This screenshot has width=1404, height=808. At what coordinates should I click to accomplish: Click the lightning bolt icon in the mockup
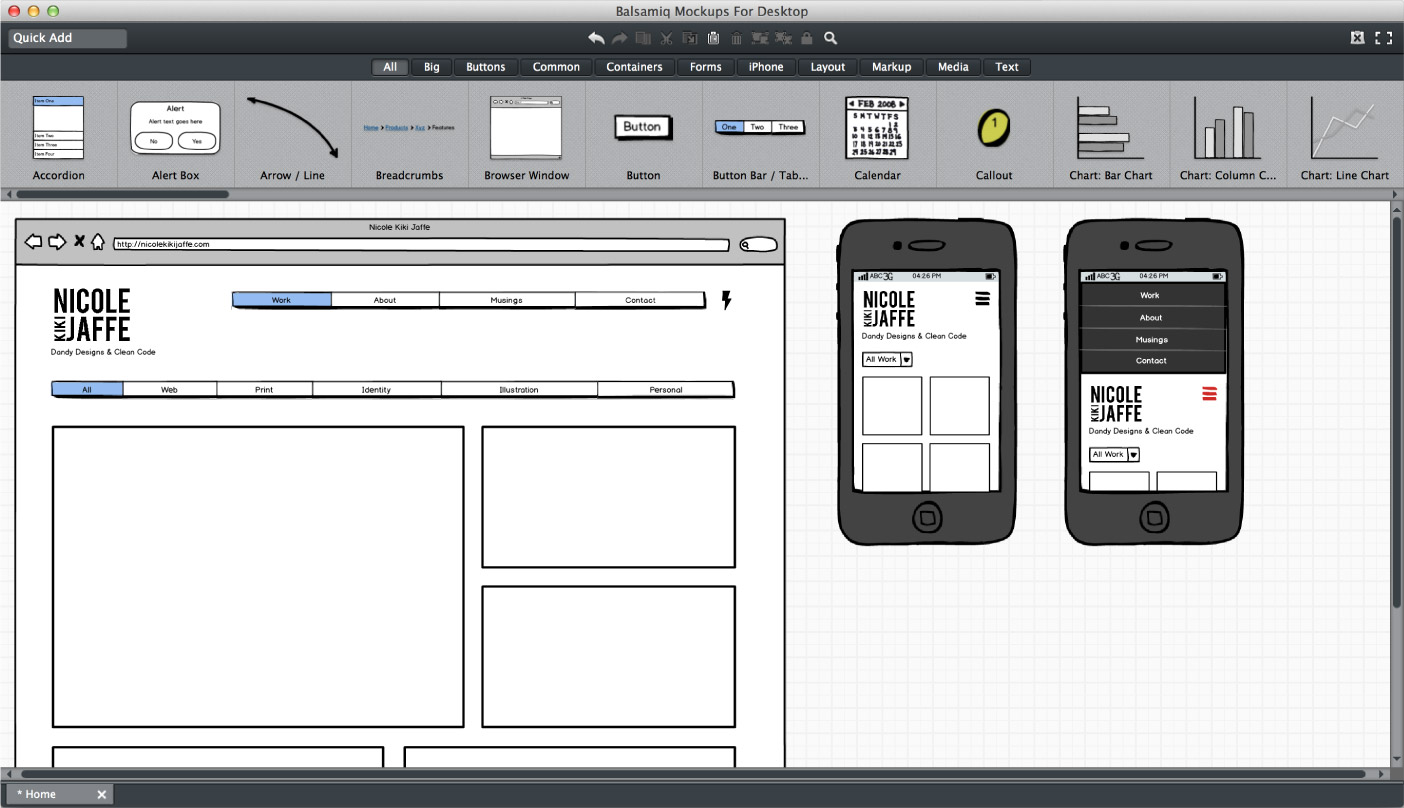point(727,300)
